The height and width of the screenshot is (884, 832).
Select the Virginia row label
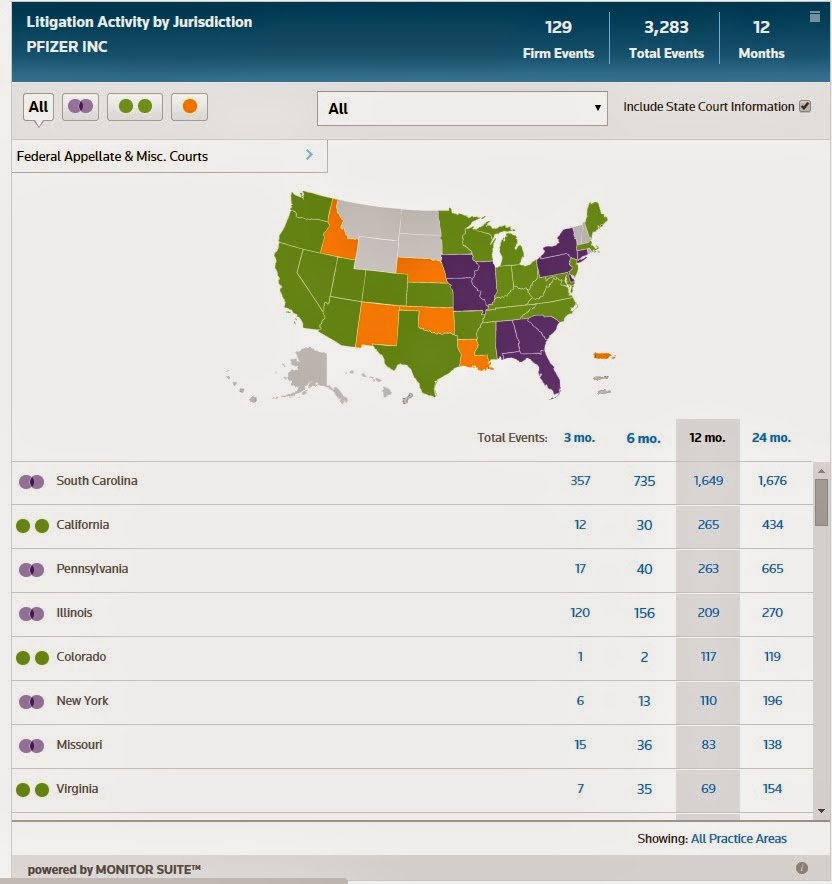tap(77, 789)
